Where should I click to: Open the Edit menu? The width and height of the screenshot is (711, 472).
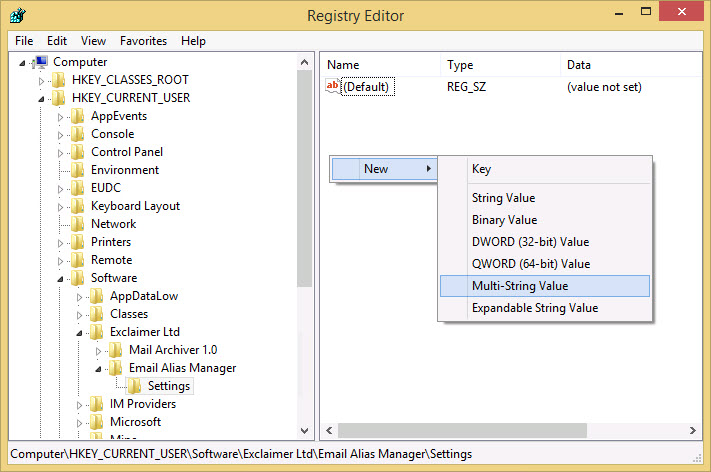(x=57, y=41)
